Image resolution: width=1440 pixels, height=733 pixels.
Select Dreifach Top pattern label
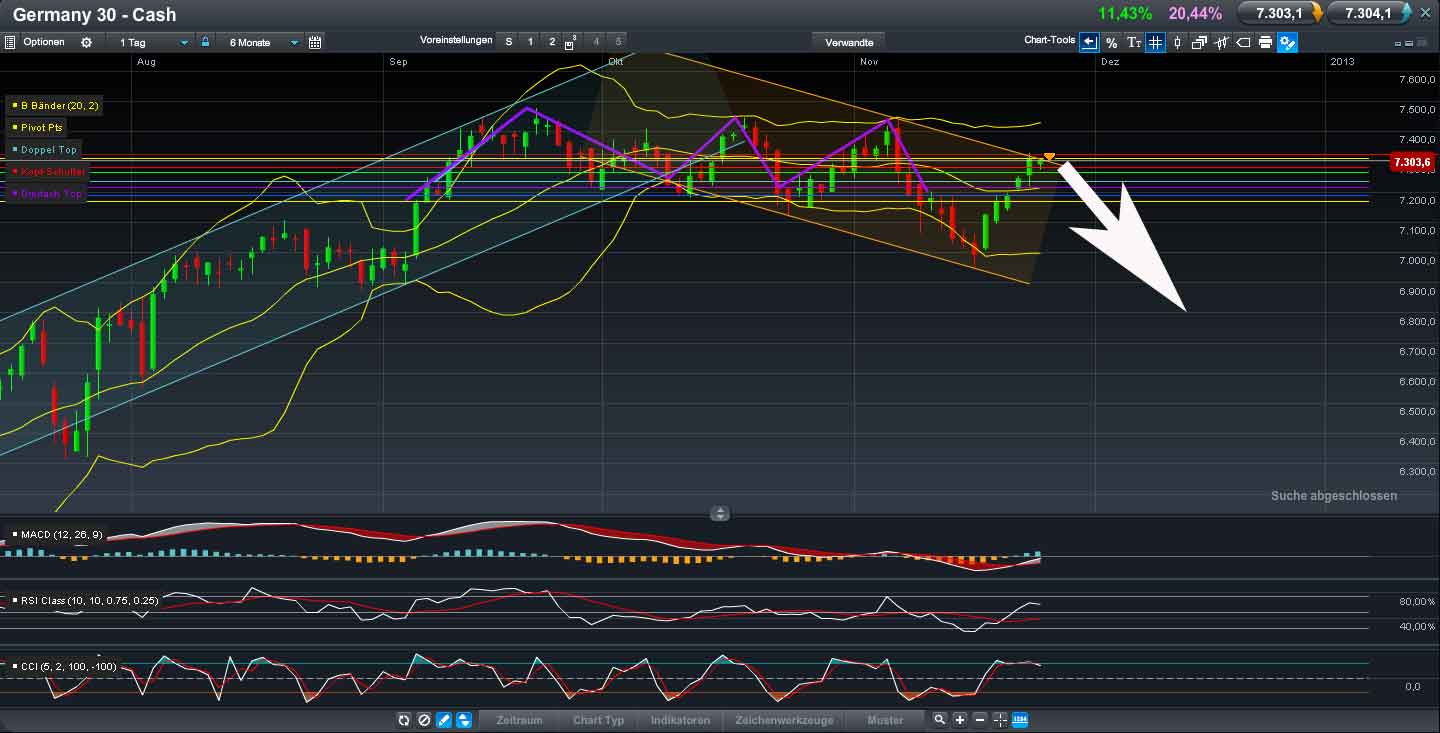(x=48, y=193)
